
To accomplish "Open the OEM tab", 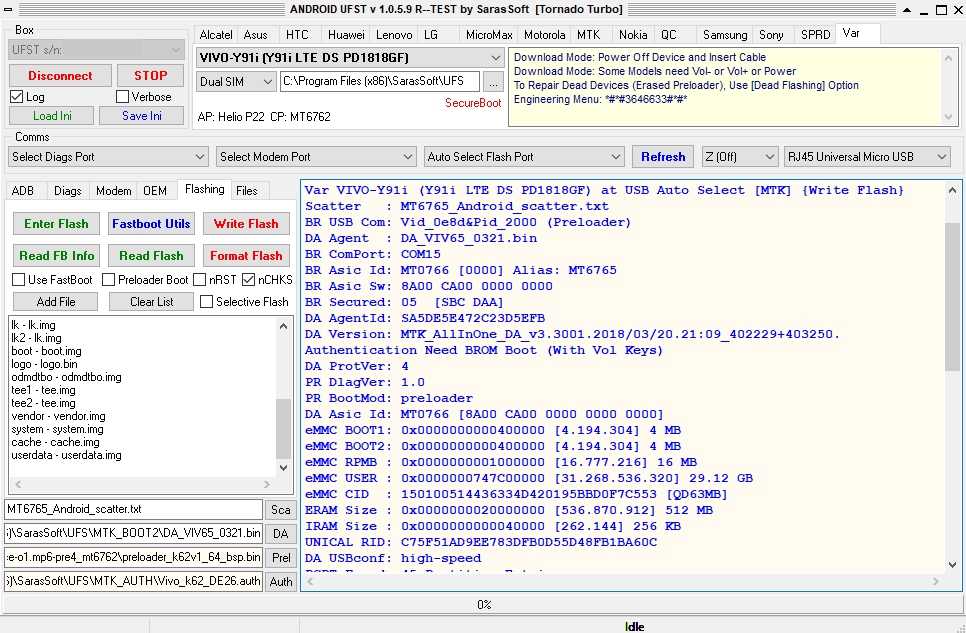I will pos(155,191).
